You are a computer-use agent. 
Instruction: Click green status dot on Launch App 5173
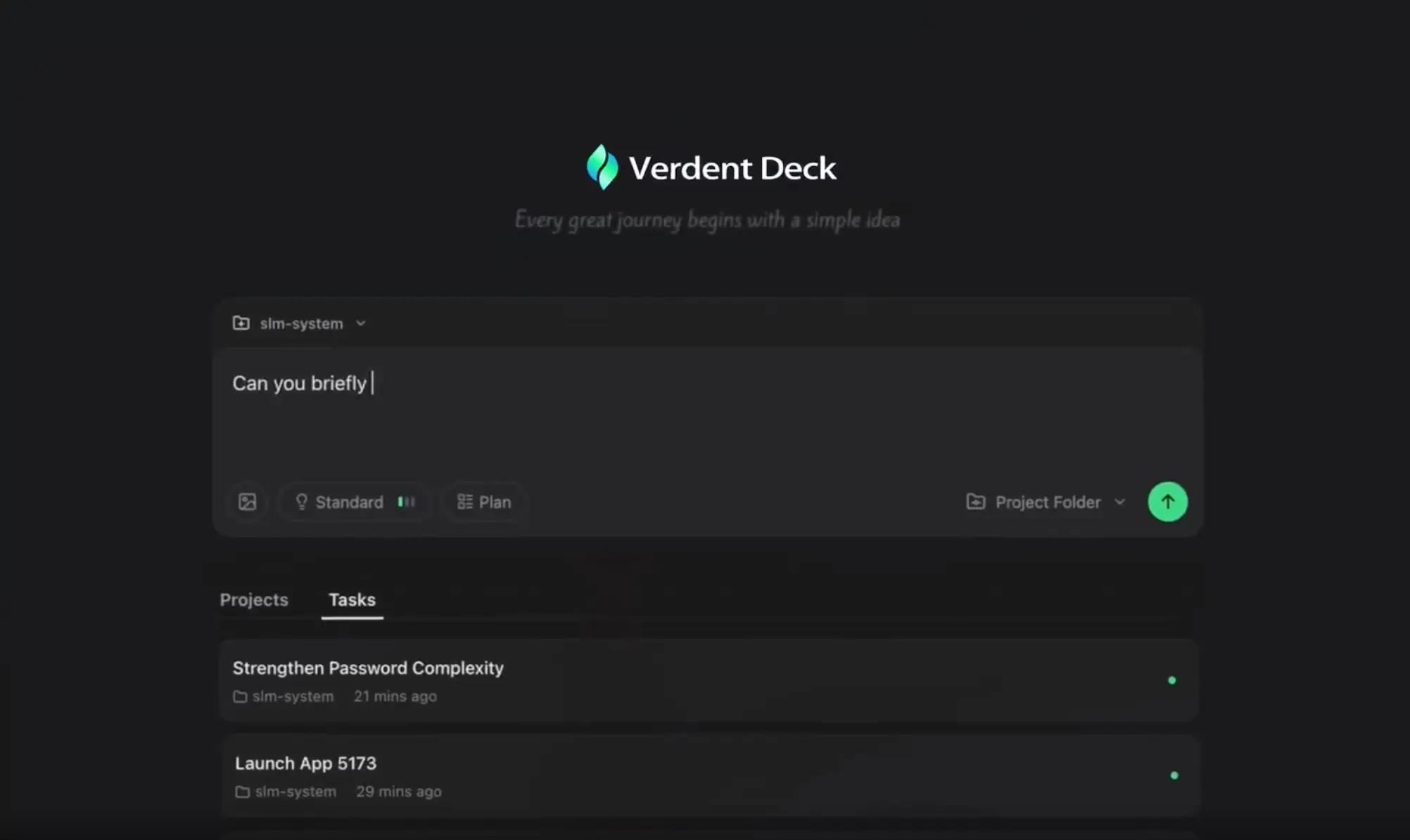point(1174,775)
